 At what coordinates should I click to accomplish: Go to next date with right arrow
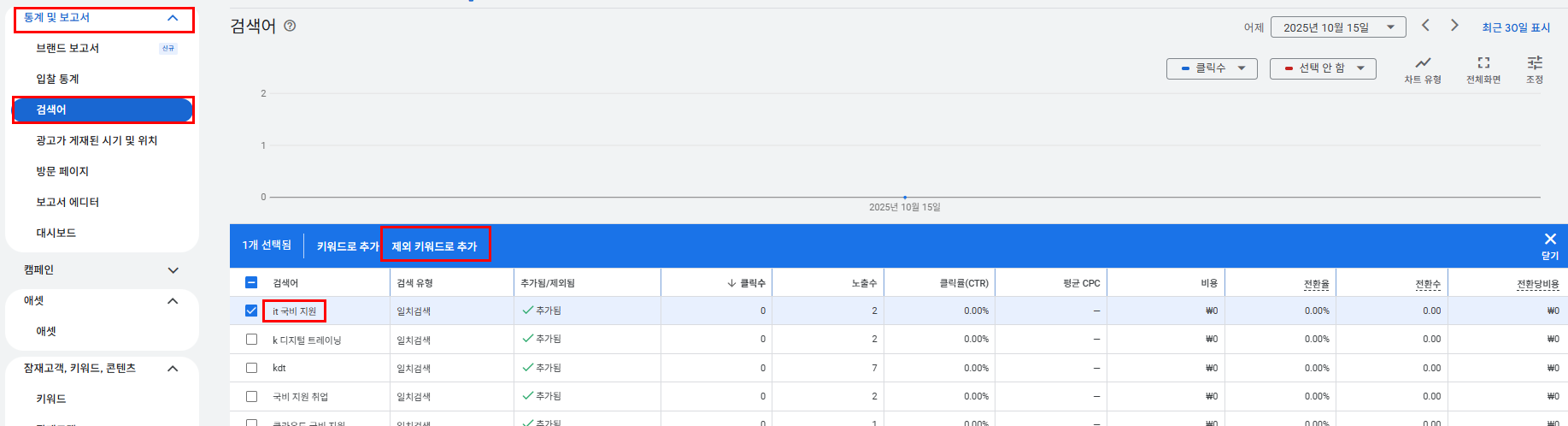(x=1454, y=26)
